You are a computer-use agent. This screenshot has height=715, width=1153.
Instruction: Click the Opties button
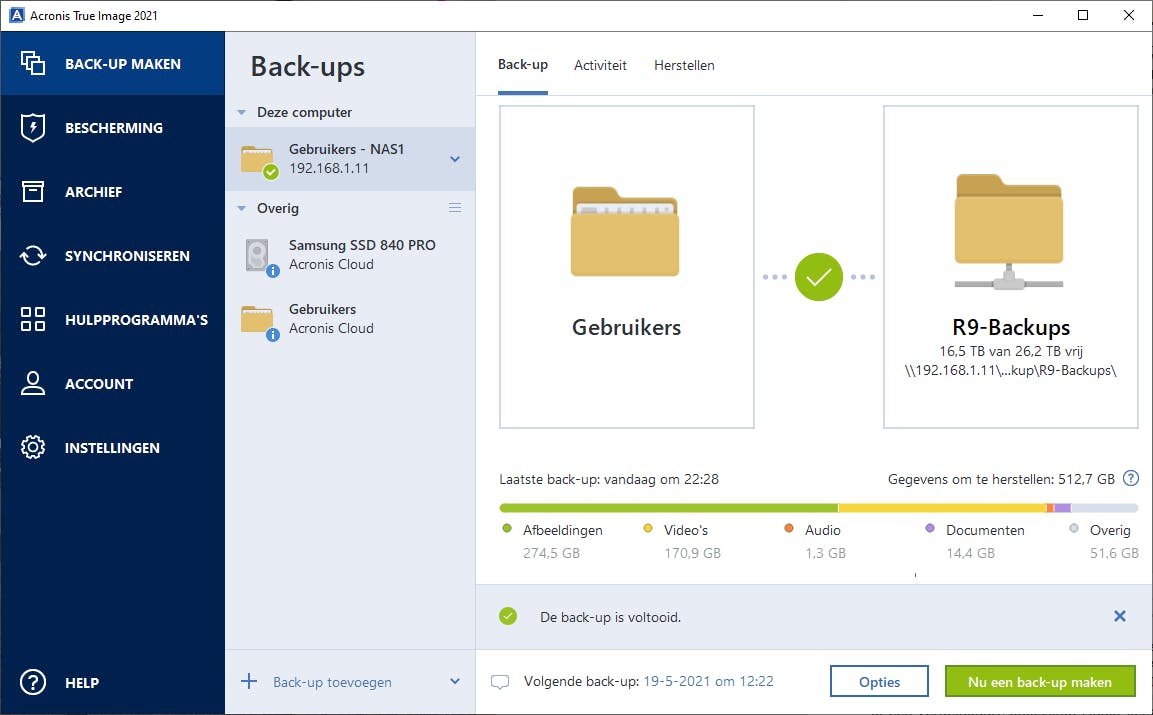pyautogui.click(x=879, y=681)
